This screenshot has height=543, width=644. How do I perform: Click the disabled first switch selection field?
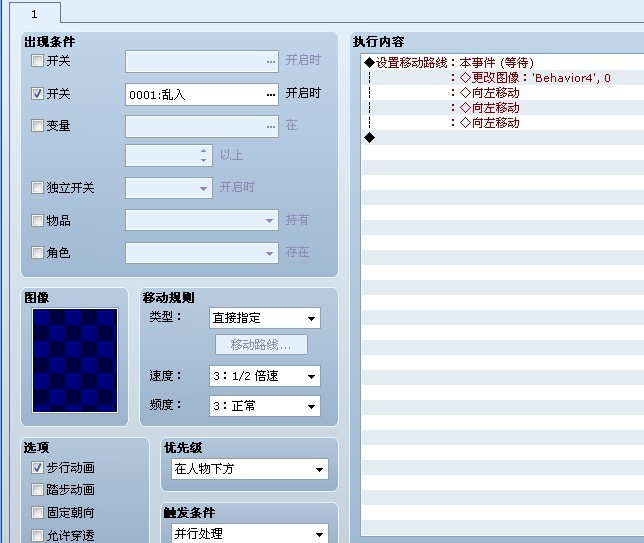(202, 62)
